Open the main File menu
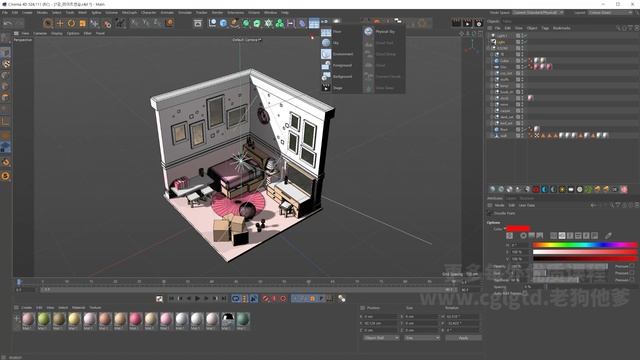The width and height of the screenshot is (640, 360). click(x=5, y=13)
